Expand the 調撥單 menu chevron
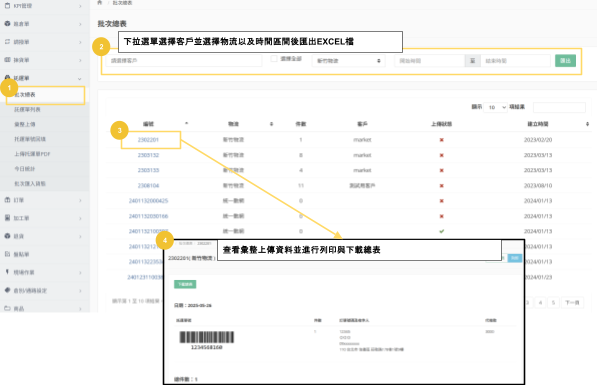Image resolution: width=597 pixels, height=385 pixels. 80,42
